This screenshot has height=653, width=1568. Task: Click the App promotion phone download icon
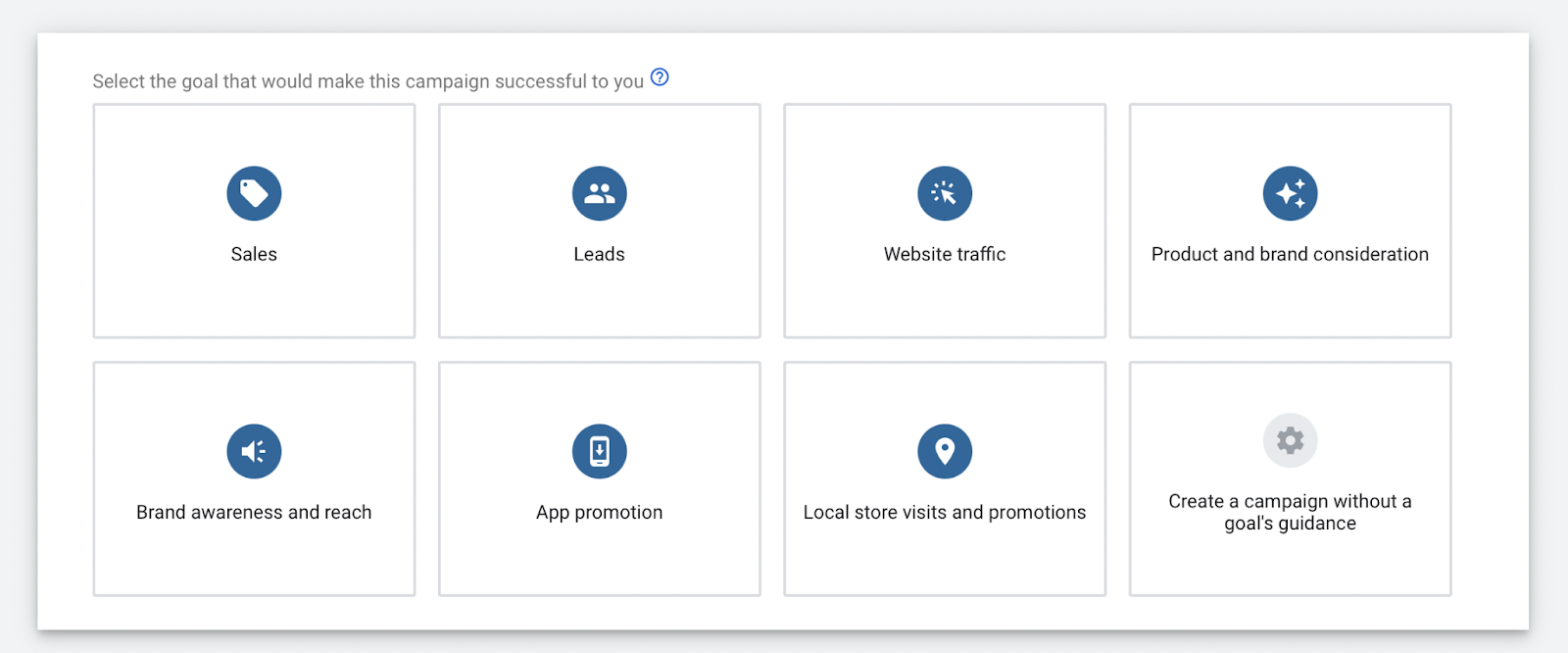[599, 451]
